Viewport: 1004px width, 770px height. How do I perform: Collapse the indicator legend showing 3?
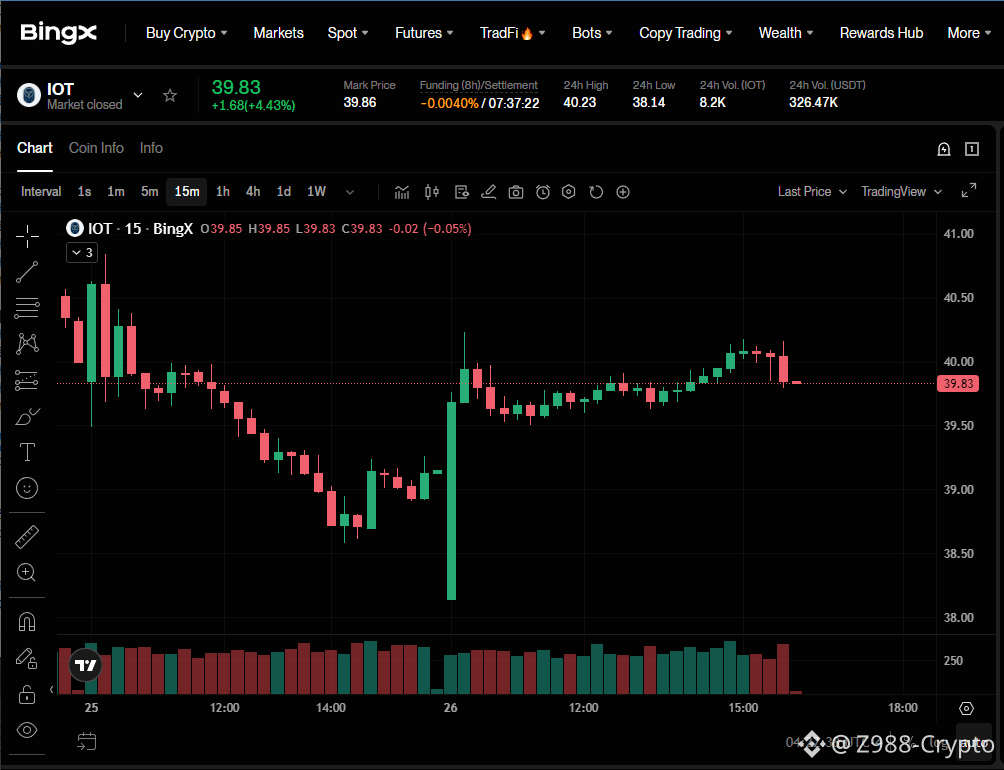[82, 252]
